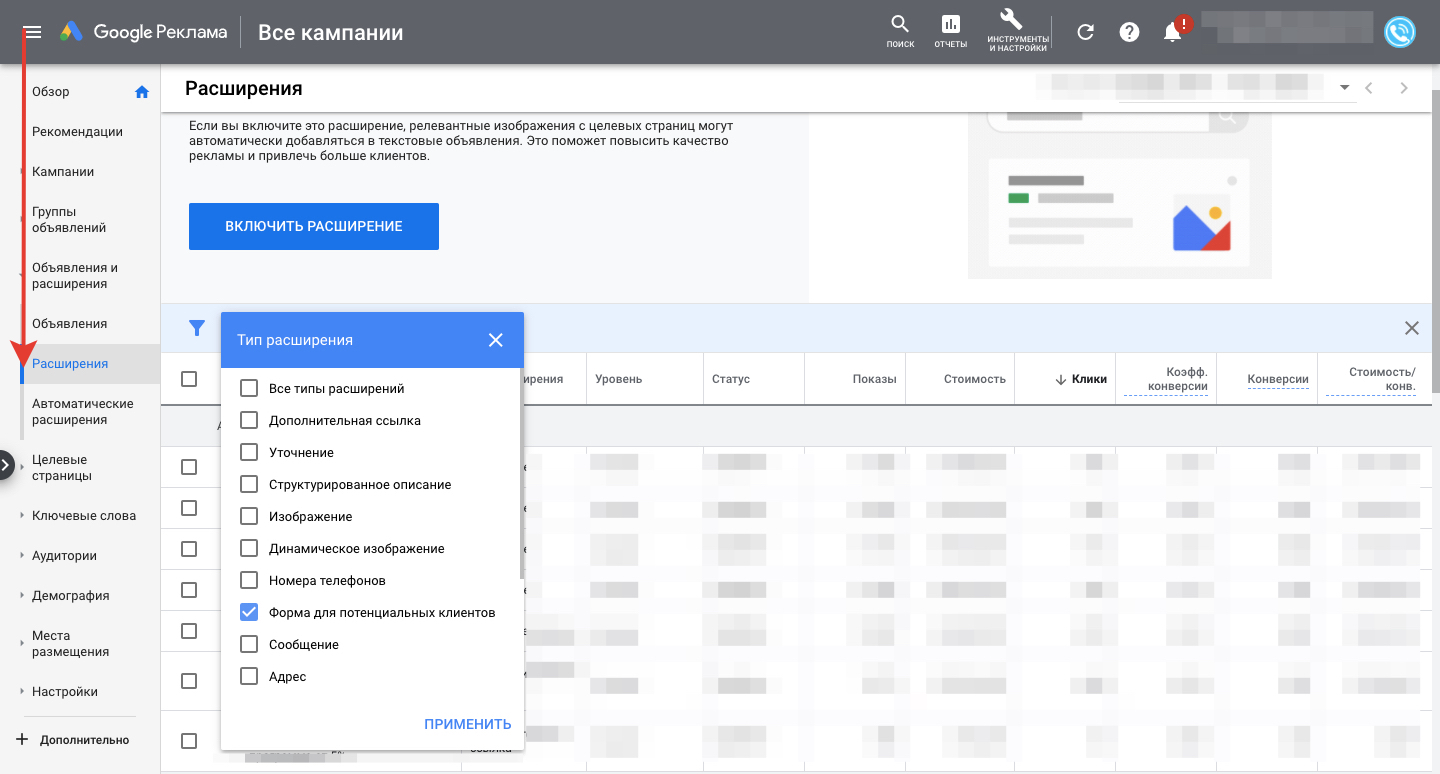Screen dimensions: 1440x774
Task: Expand Ключевые слова section
Action: 22,516
